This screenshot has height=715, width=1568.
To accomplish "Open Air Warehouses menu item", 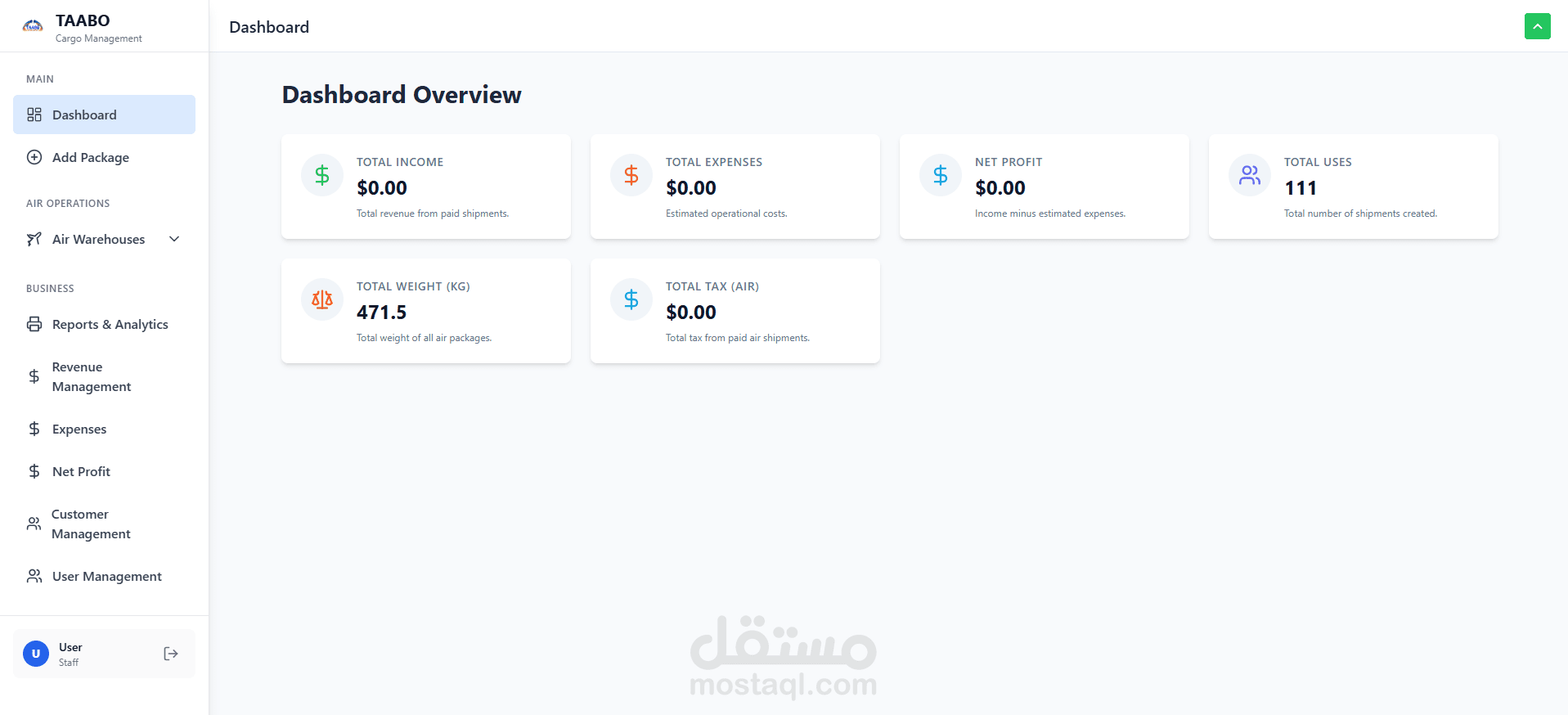I will [104, 239].
